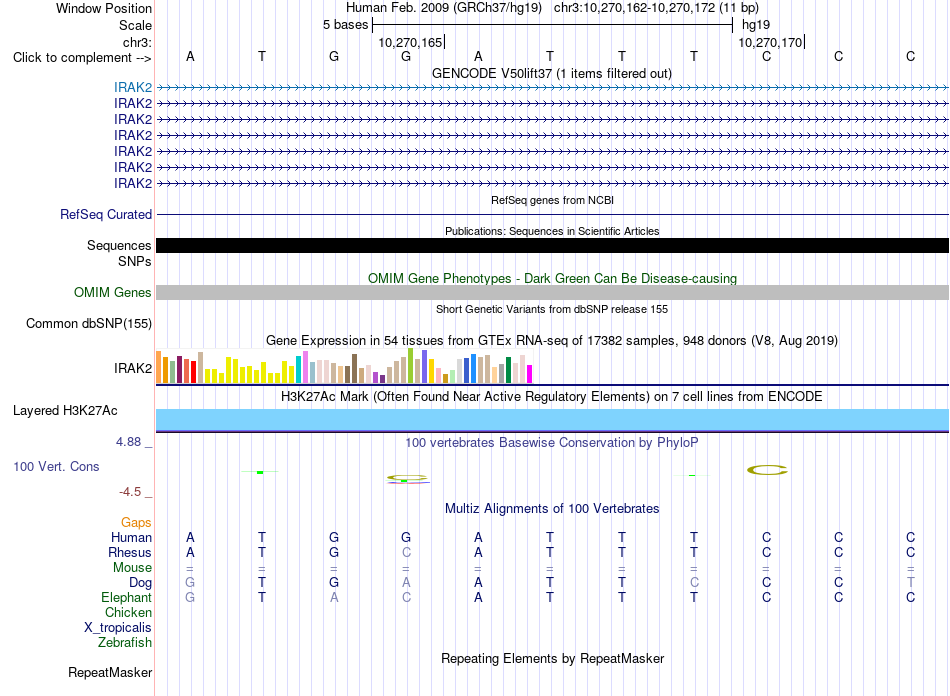Open the H3K27Ac Mark ENCODE track title
This screenshot has height=696, width=950.
[x=552, y=397]
